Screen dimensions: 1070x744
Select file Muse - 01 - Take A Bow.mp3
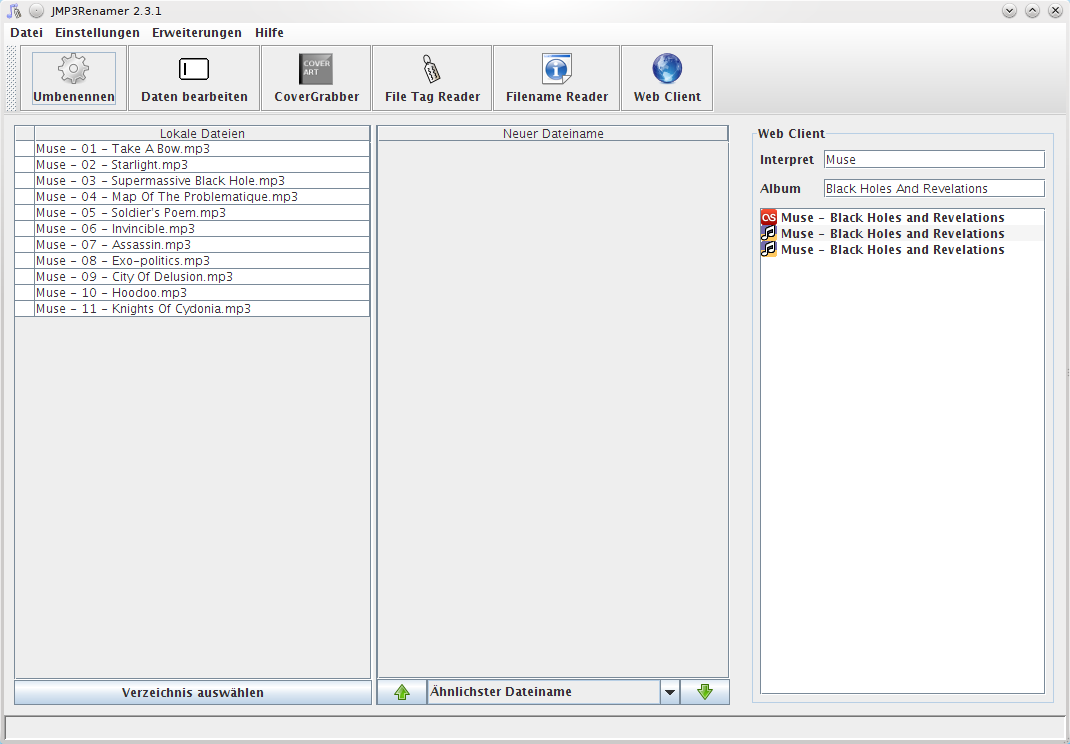202,149
